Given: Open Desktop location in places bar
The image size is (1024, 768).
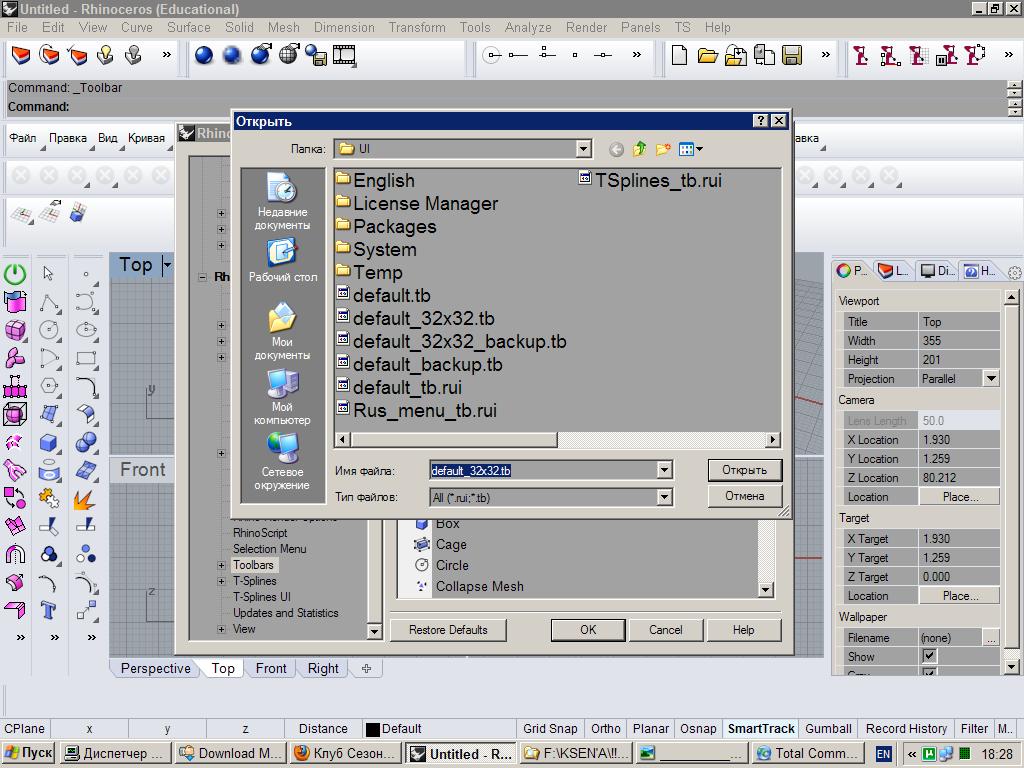Looking at the screenshot, I should 282,260.
